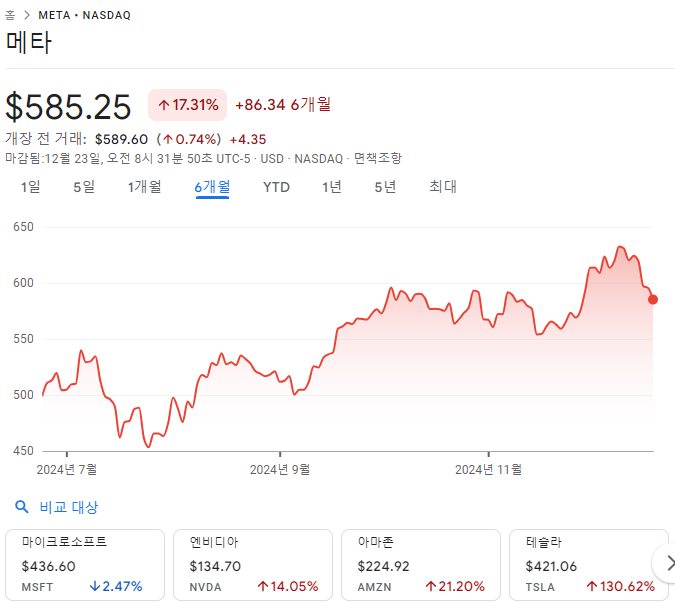Click the META · NASDAQ breadcrumb text

[84, 15]
